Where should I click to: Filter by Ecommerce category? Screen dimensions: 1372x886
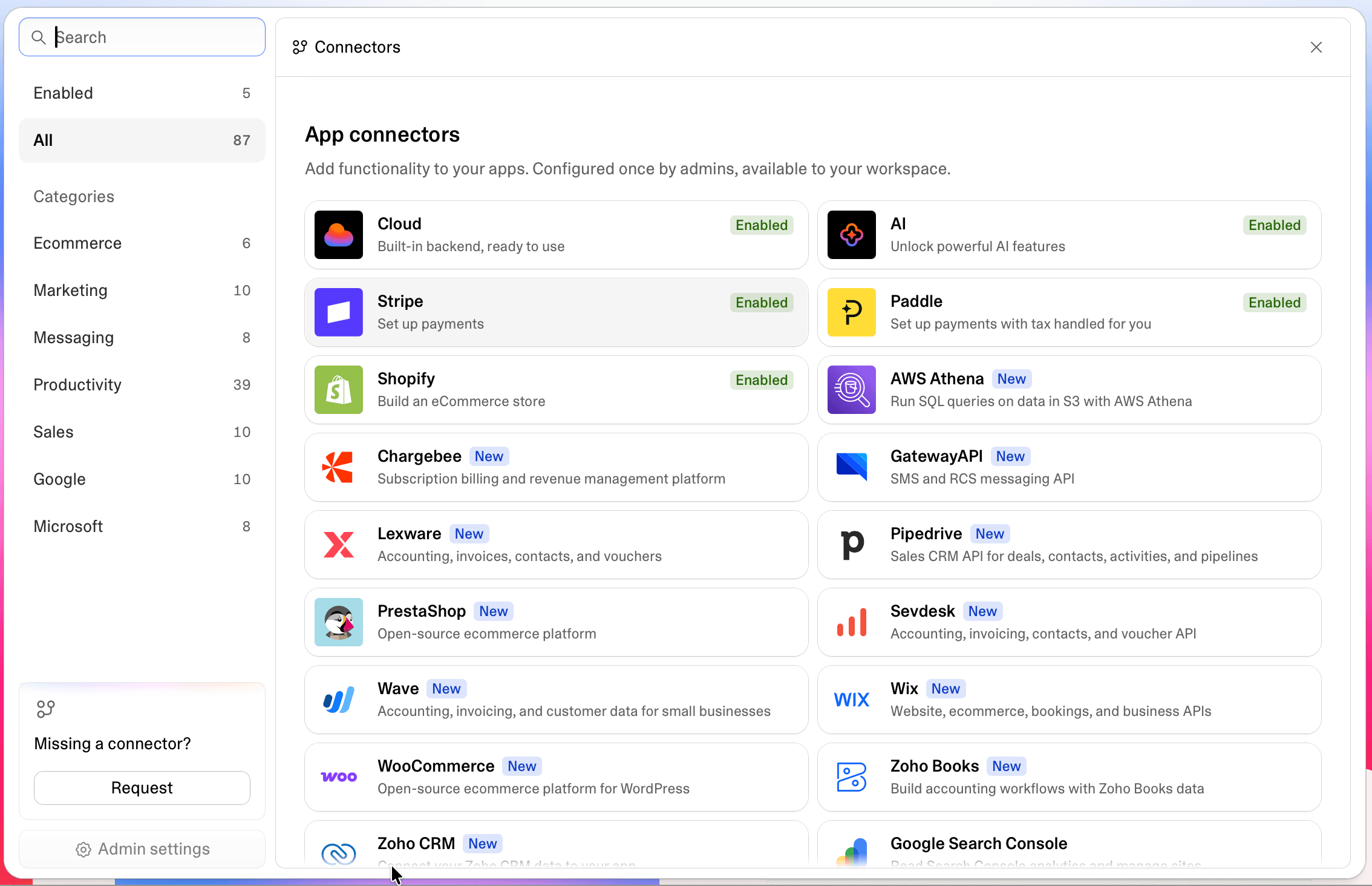click(142, 243)
